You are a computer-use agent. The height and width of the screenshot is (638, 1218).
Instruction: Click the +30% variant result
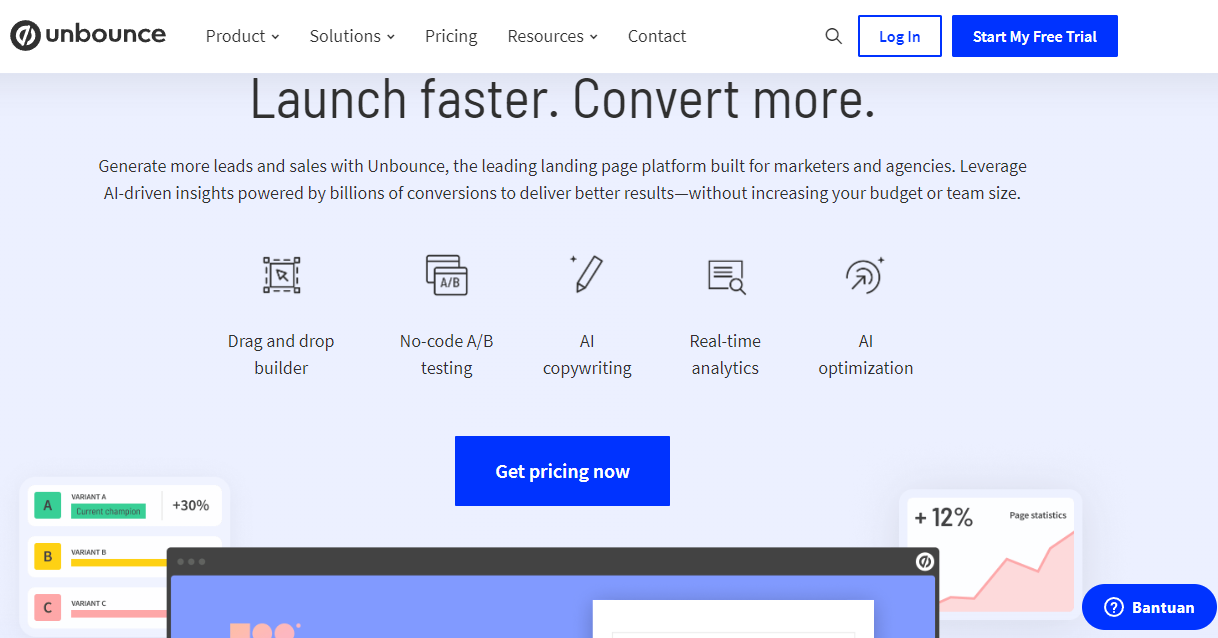[190, 505]
